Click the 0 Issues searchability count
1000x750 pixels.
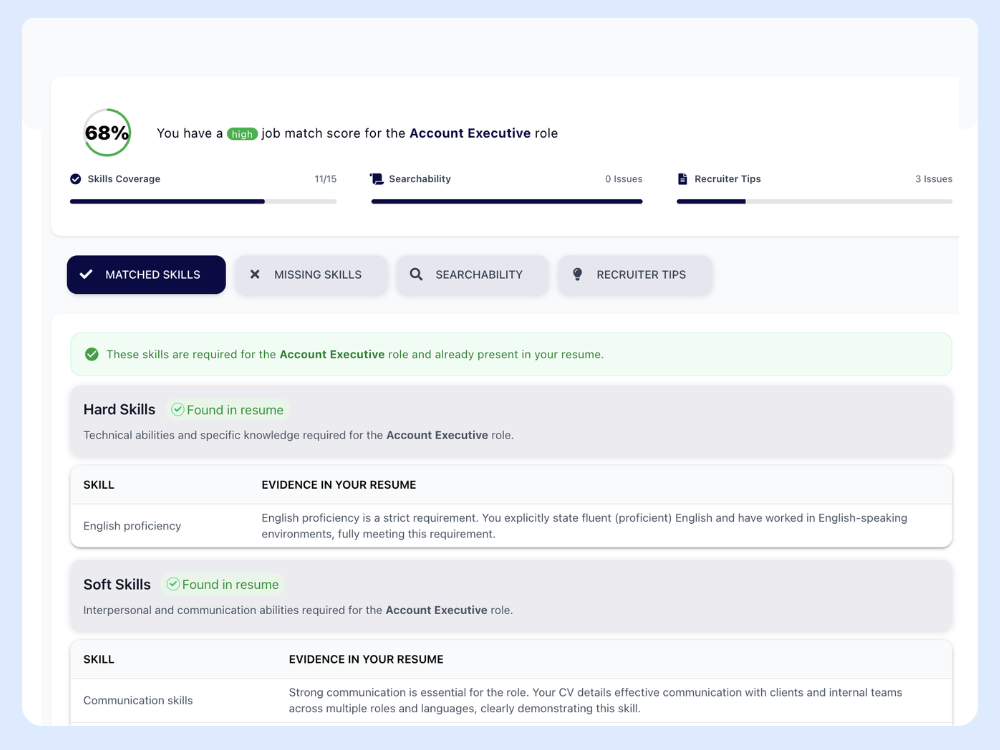pos(624,179)
